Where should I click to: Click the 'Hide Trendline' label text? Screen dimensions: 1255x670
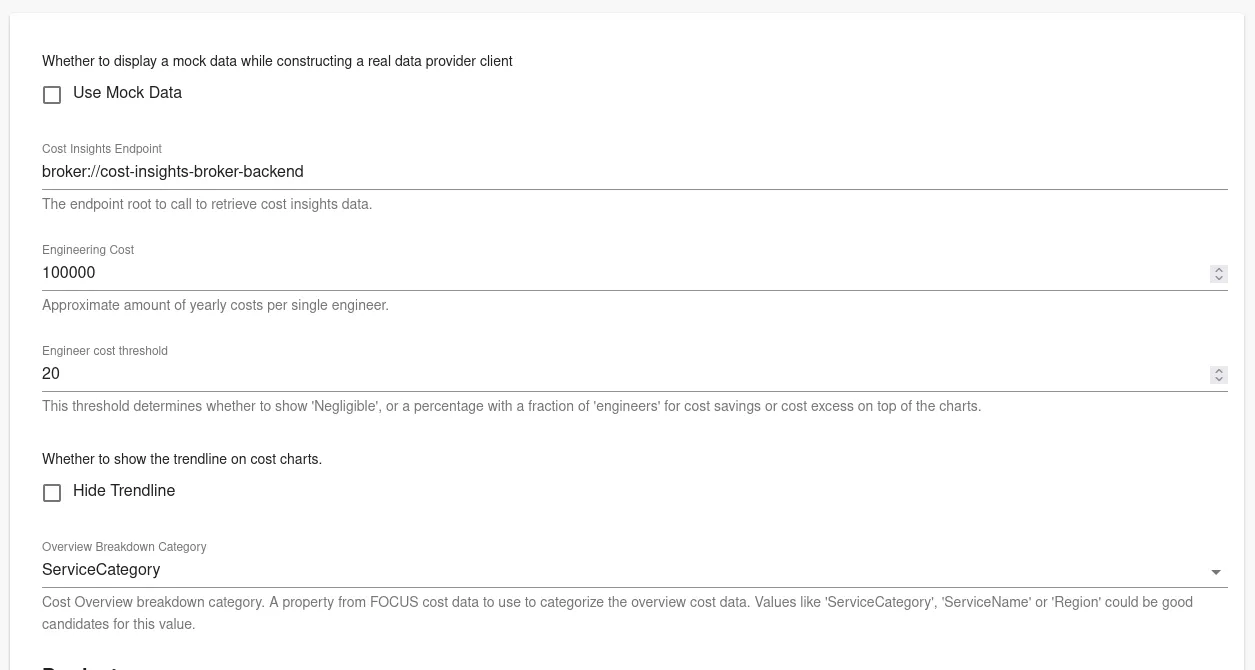124,491
